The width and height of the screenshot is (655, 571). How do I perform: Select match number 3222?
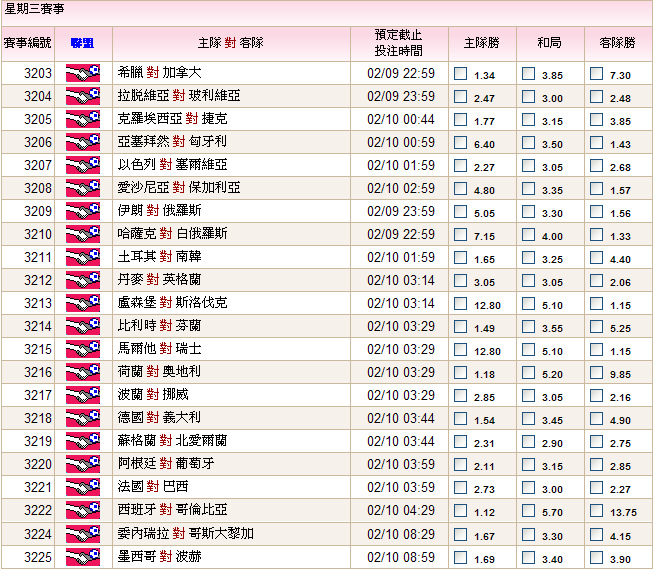[x=38, y=510]
